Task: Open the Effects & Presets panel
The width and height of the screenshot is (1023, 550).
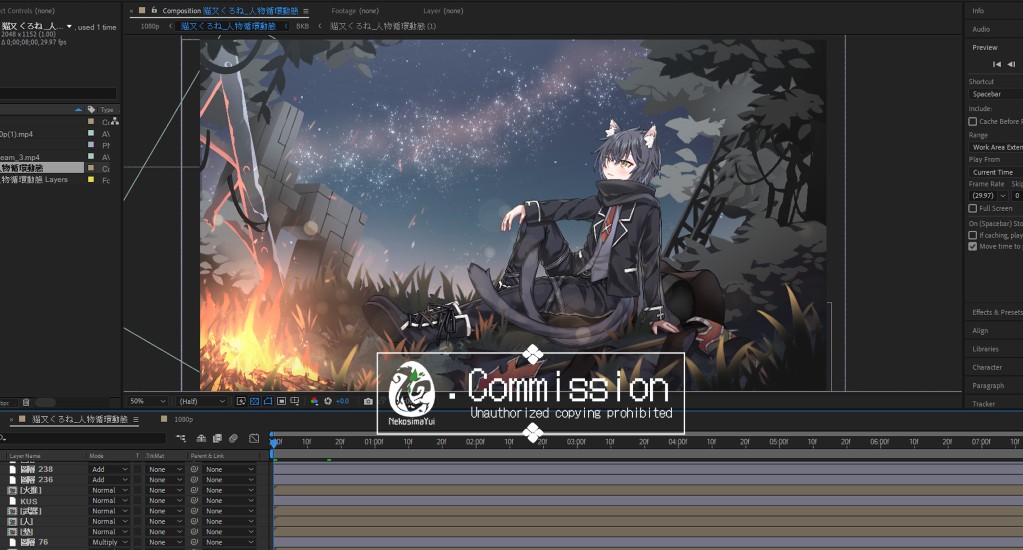Action: click(995, 312)
